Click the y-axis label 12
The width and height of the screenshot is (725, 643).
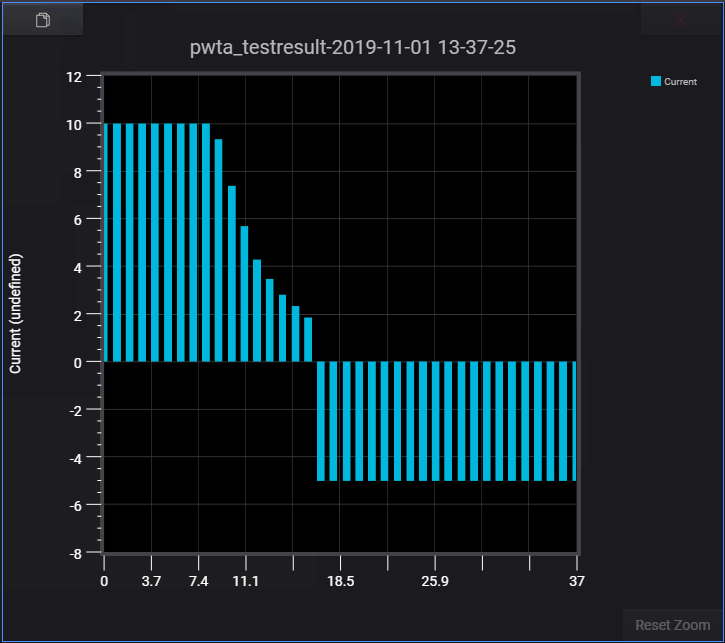coord(74,76)
